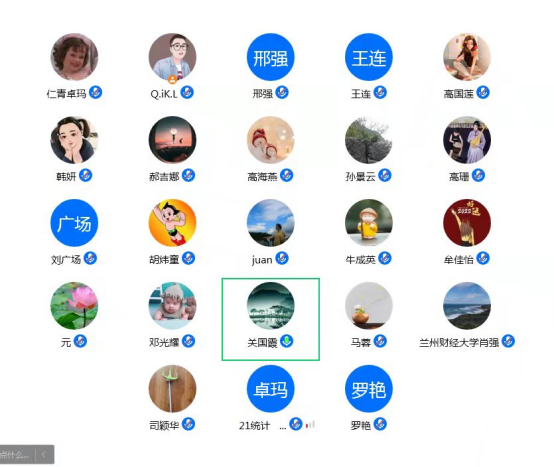Collapse the chat box with the arrow
554x467 pixels.
point(44,454)
